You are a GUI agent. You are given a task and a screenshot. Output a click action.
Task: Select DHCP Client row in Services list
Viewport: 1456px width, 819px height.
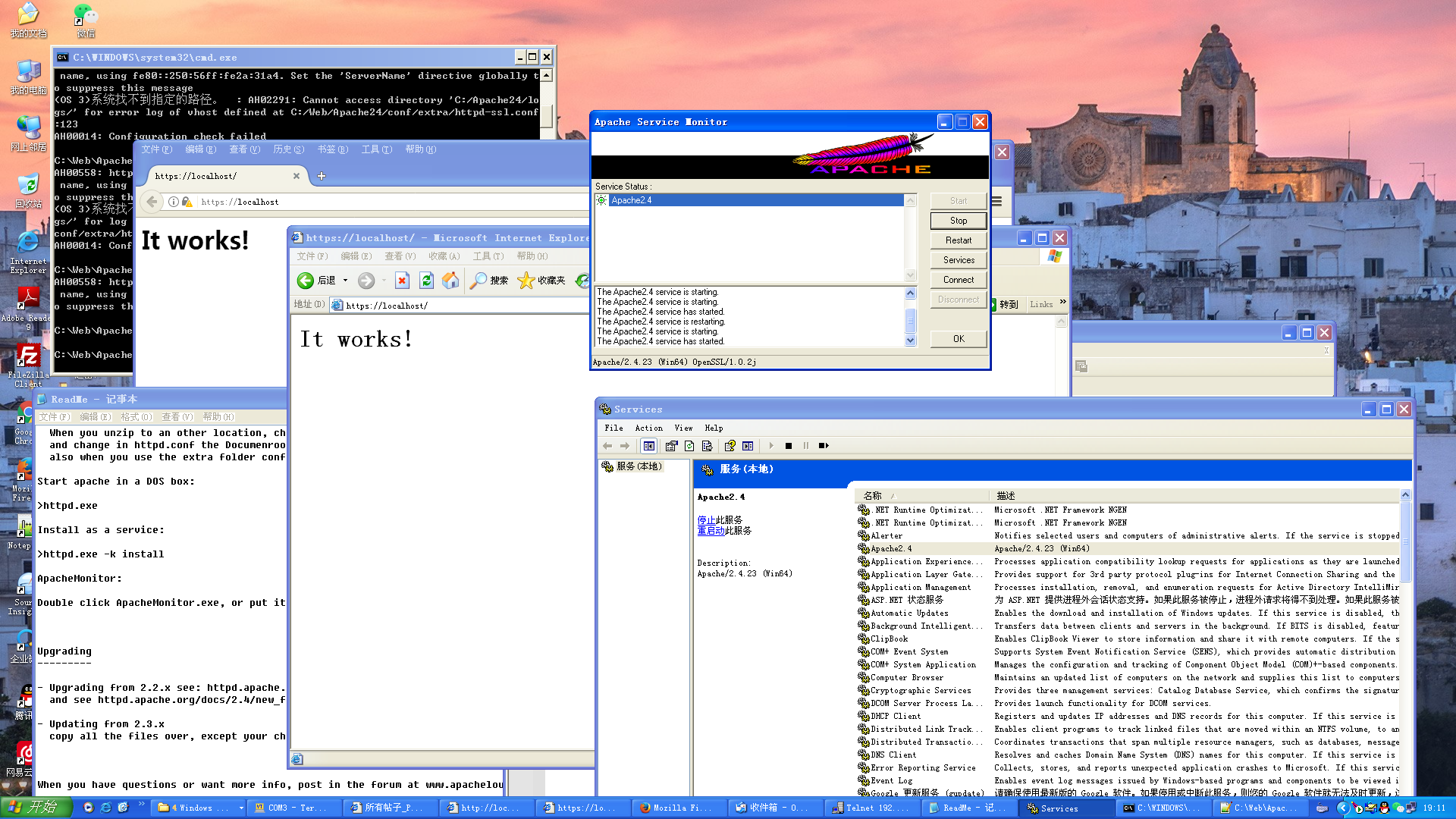1128,716
